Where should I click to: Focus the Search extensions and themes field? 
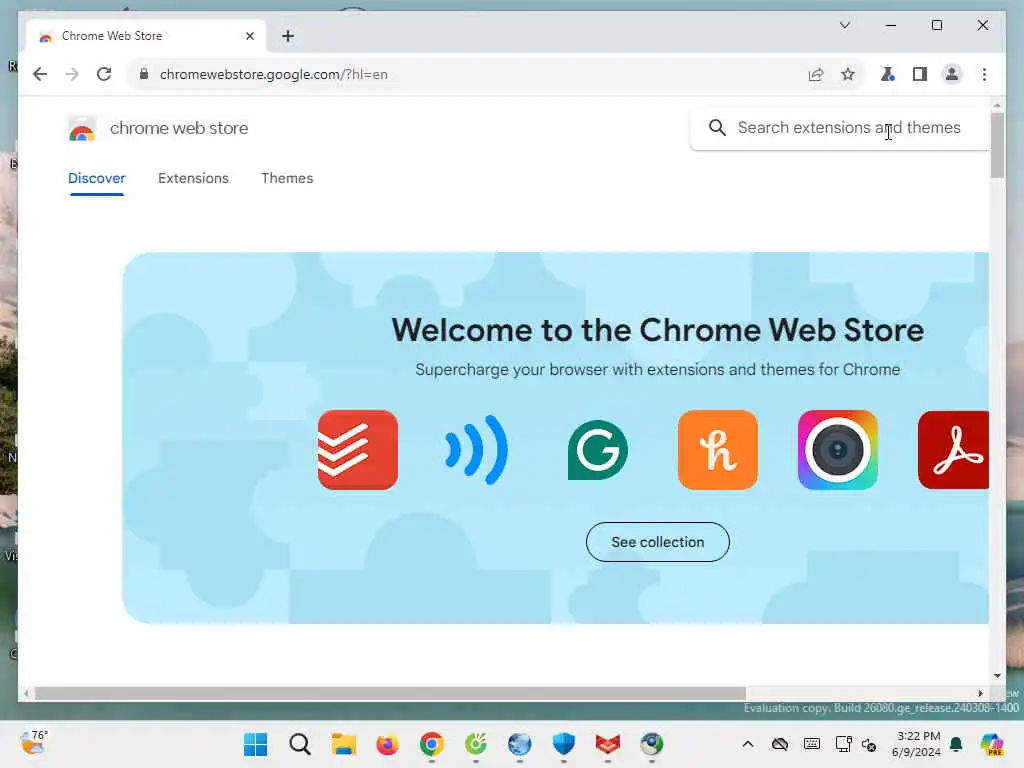(x=839, y=128)
